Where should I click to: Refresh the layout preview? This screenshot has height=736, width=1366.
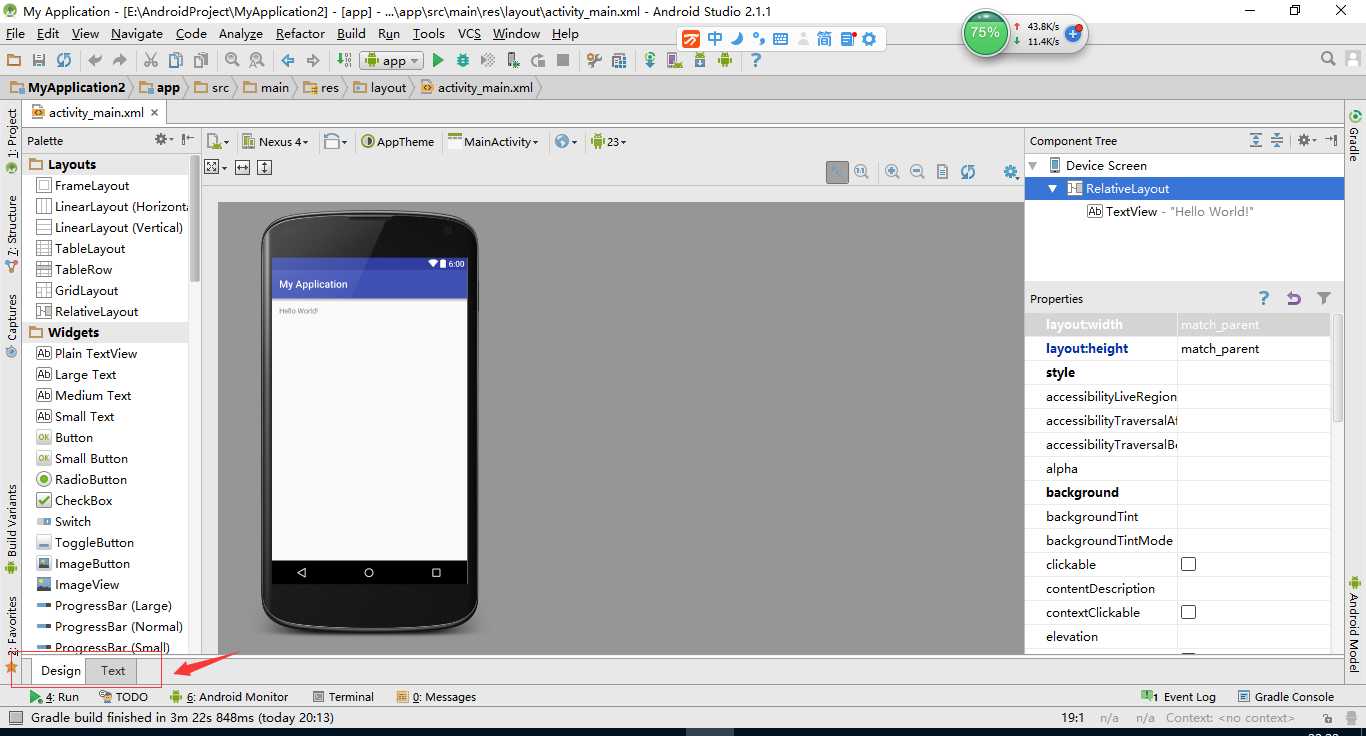pos(968,172)
